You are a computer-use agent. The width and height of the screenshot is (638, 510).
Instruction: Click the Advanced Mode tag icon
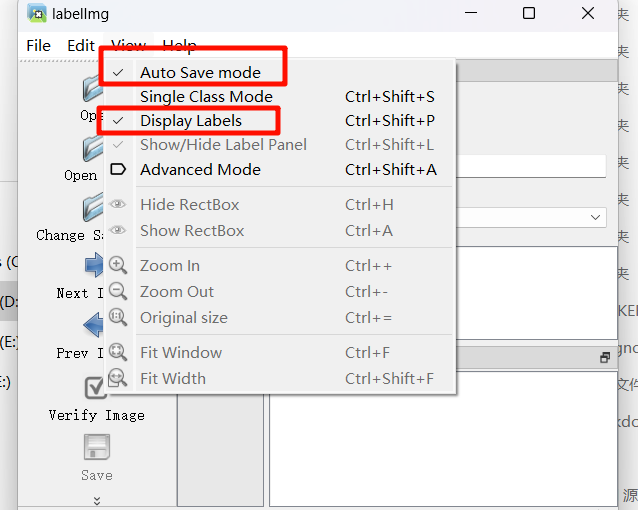(x=118, y=169)
